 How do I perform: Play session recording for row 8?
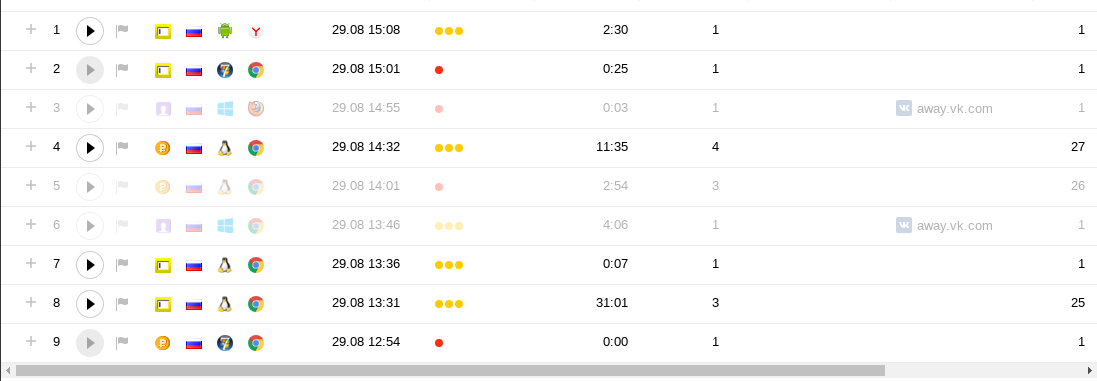[90, 304]
